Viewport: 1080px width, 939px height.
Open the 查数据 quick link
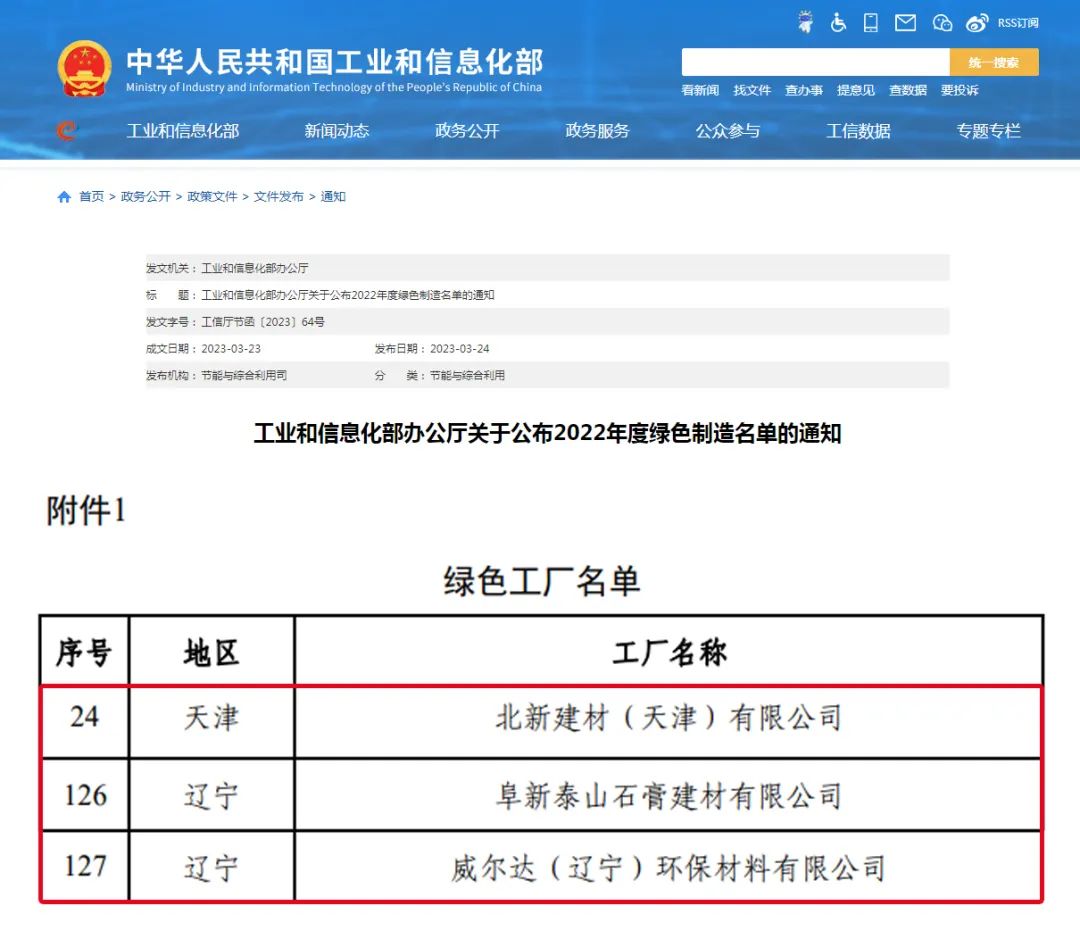click(x=908, y=90)
